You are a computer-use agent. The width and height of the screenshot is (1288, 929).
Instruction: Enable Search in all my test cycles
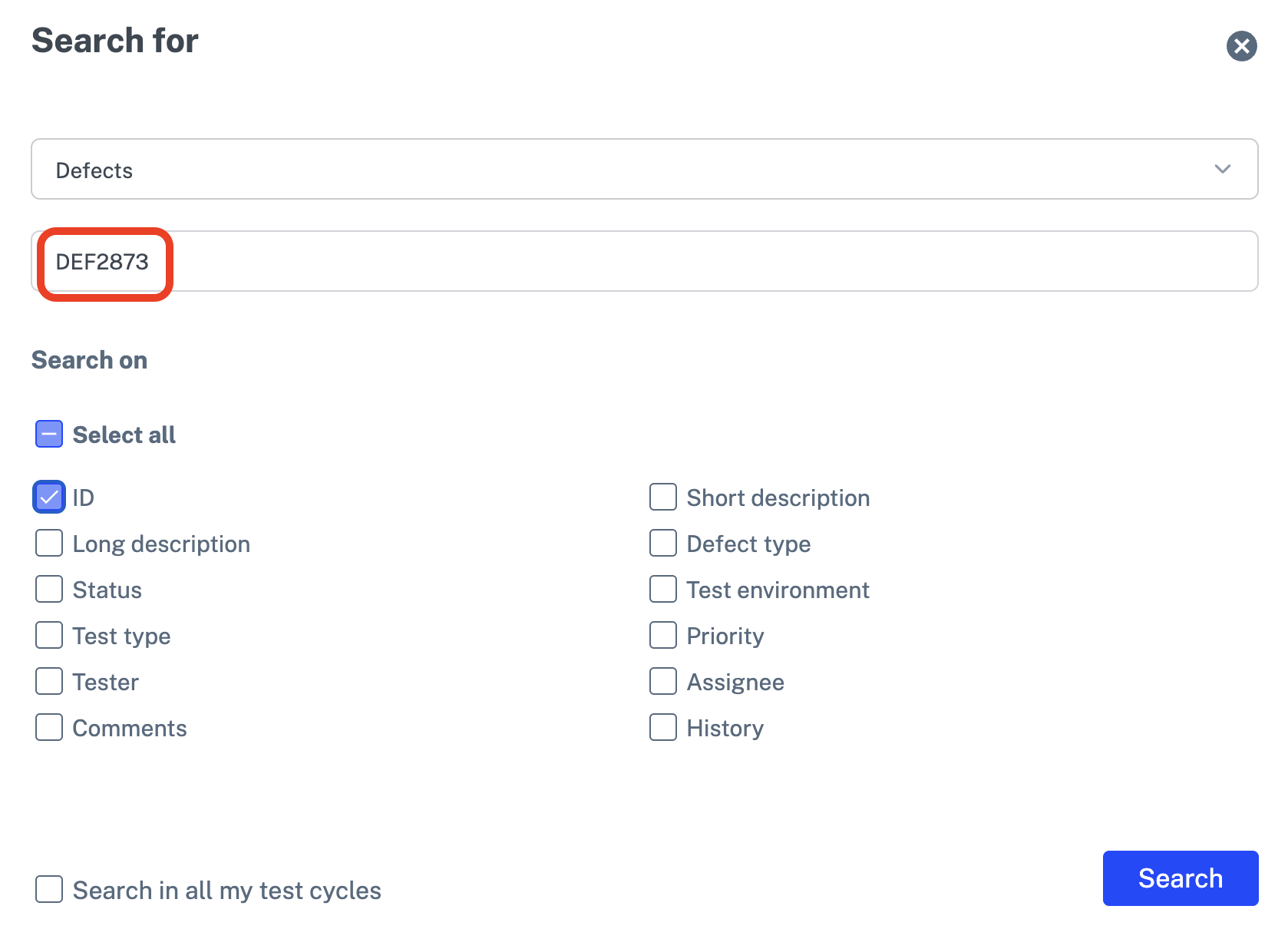pos(49,890)
